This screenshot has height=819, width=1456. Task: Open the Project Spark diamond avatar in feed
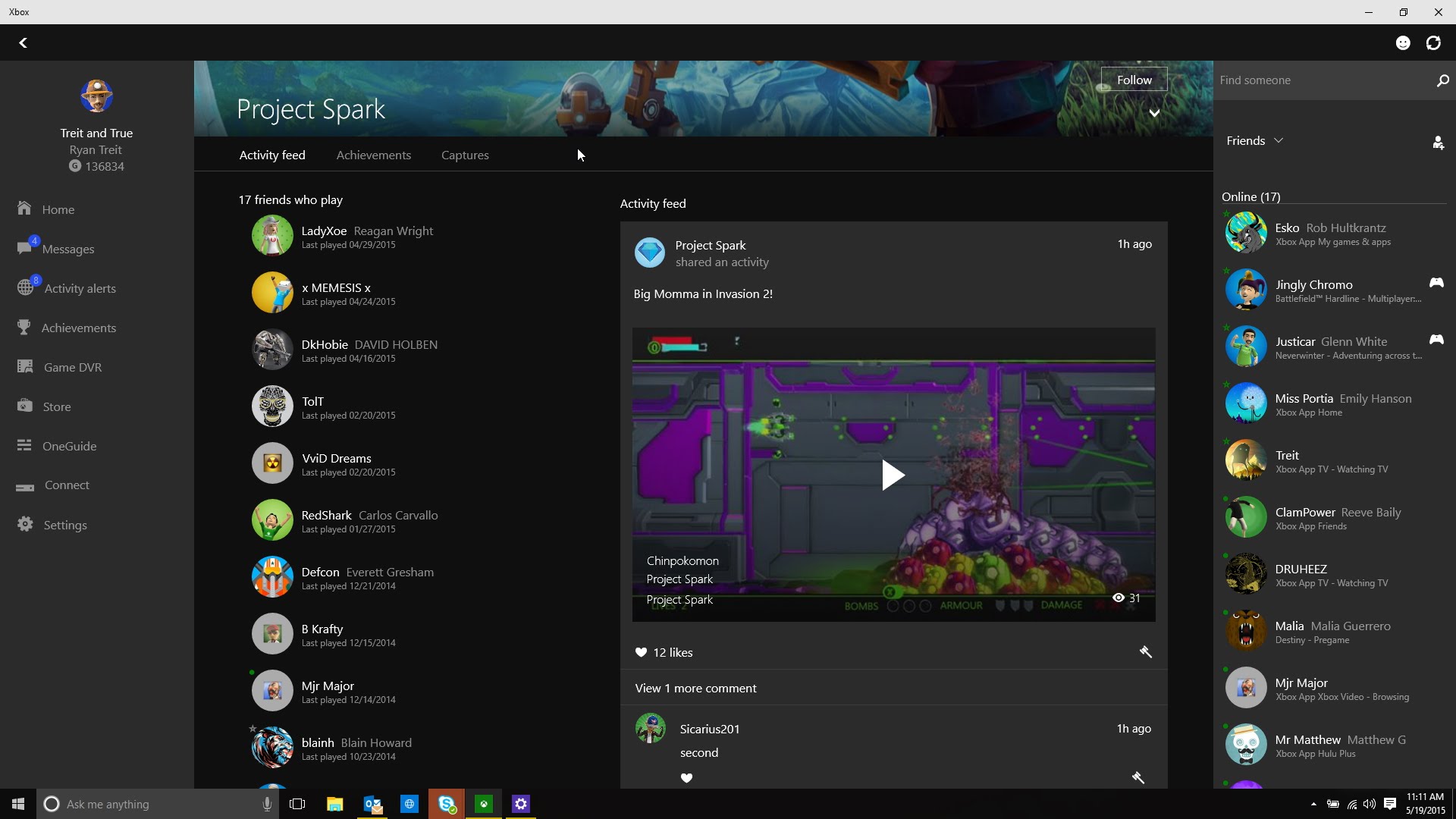(x=650, y=253)
